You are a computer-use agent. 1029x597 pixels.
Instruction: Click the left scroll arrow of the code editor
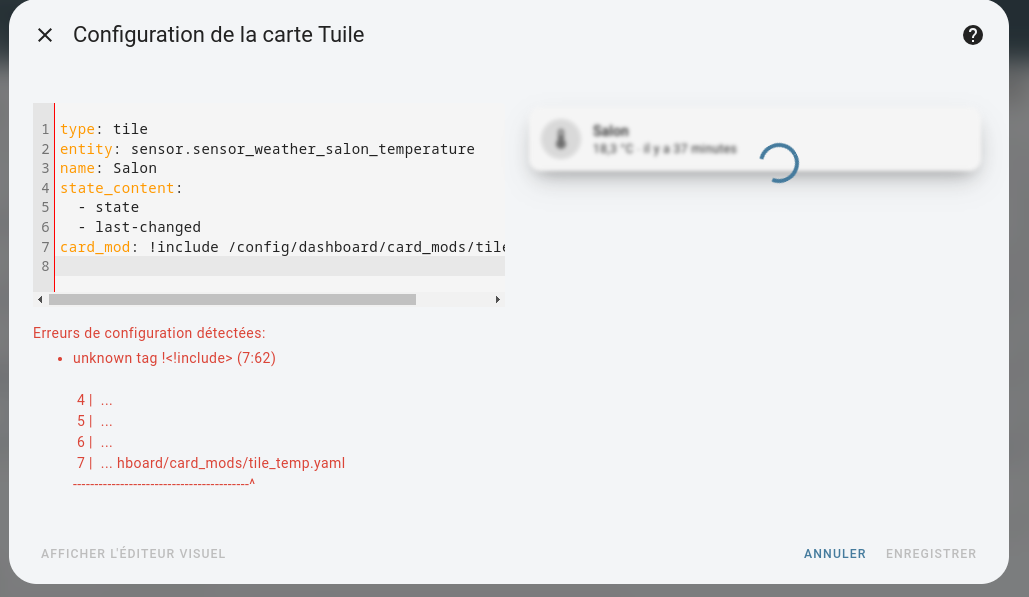40,300
